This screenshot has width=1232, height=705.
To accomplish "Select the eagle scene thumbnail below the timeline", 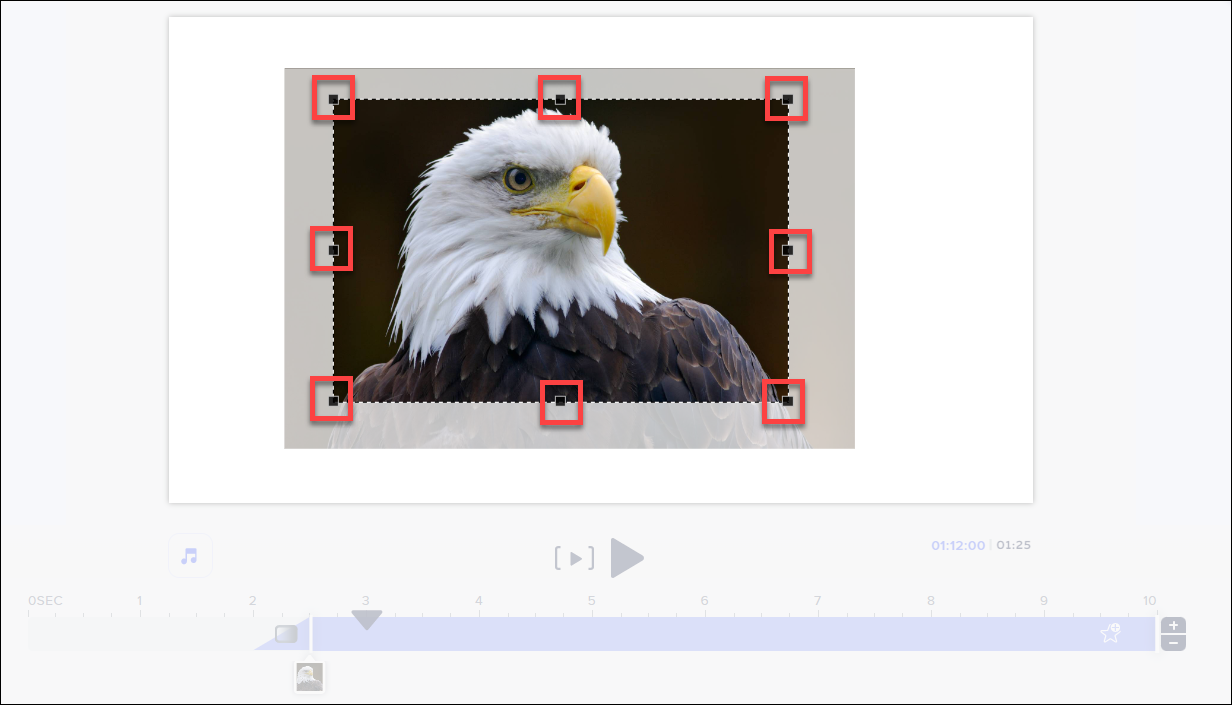I will pos(309,677).
